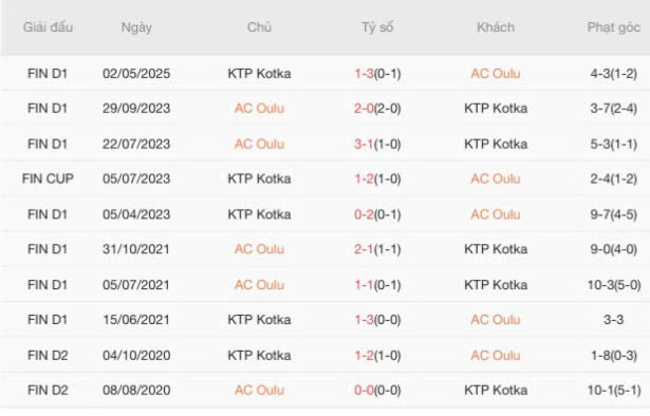
Task: Click the 10-1(5-1) corner kicks value
Action: pyautogui.click(x=613, y=390)
